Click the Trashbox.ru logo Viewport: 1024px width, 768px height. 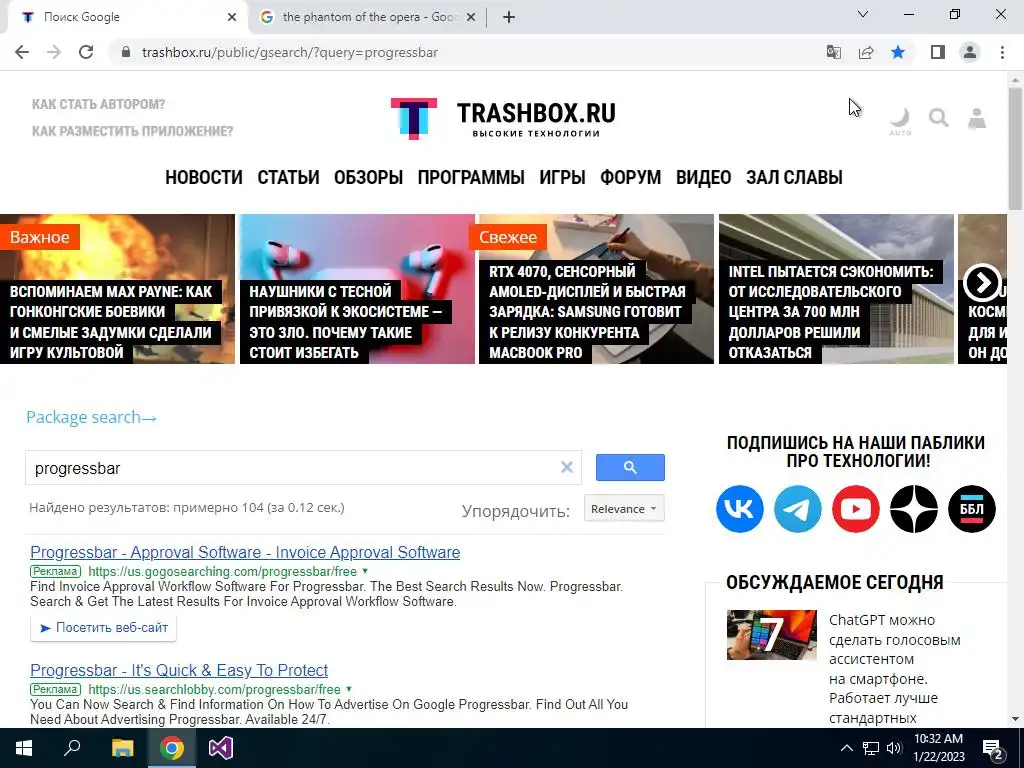click(503, 119)
